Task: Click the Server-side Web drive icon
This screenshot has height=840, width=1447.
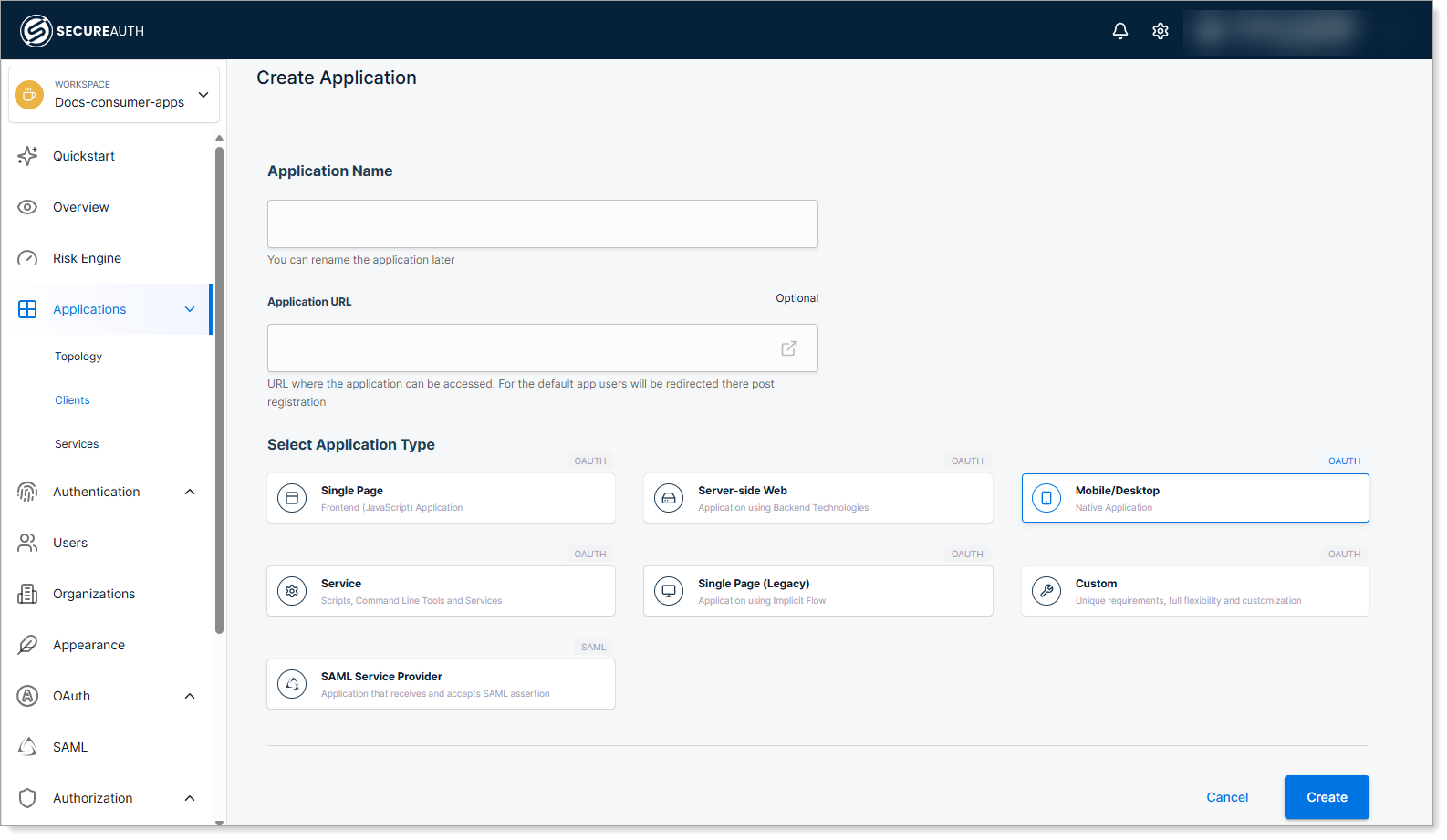Action: pyautogui.click(x=669, y=498)
